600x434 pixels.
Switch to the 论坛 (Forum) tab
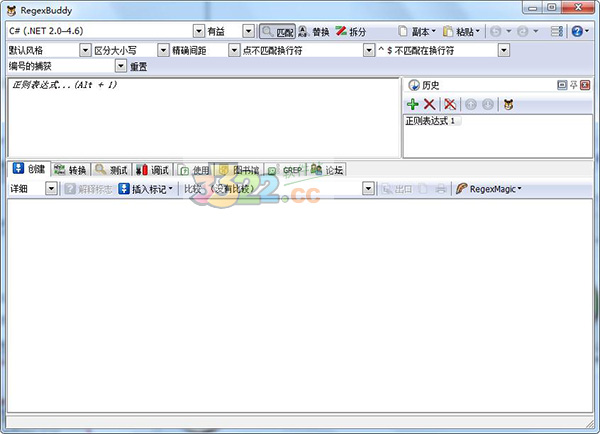click(x=327, y=170)
